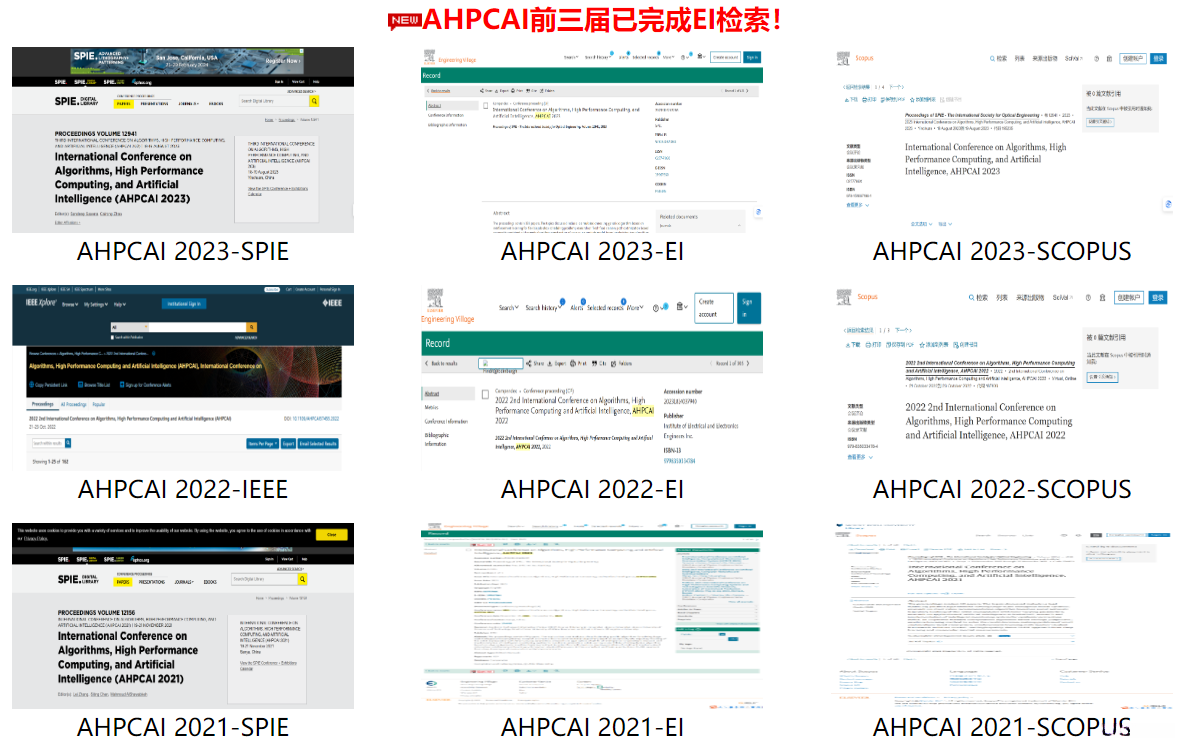This screenshot has width=1187, height=745.
Task: Select Bibliographic information in 2022-EI sidebar
Action: click(x=437, y=439)
